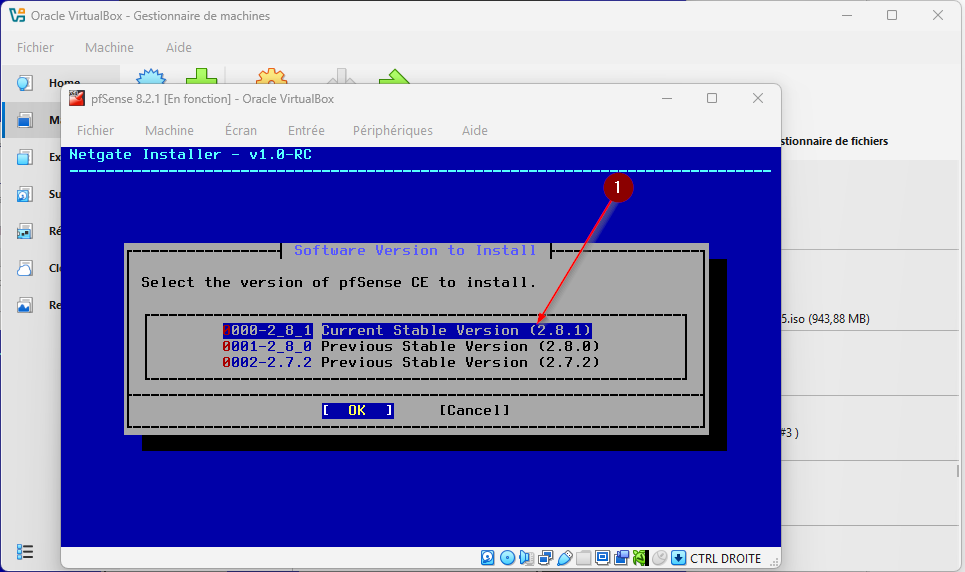
Task: Click the USB devices status icon
Action: pyautogui.click(x=564, y=558)
